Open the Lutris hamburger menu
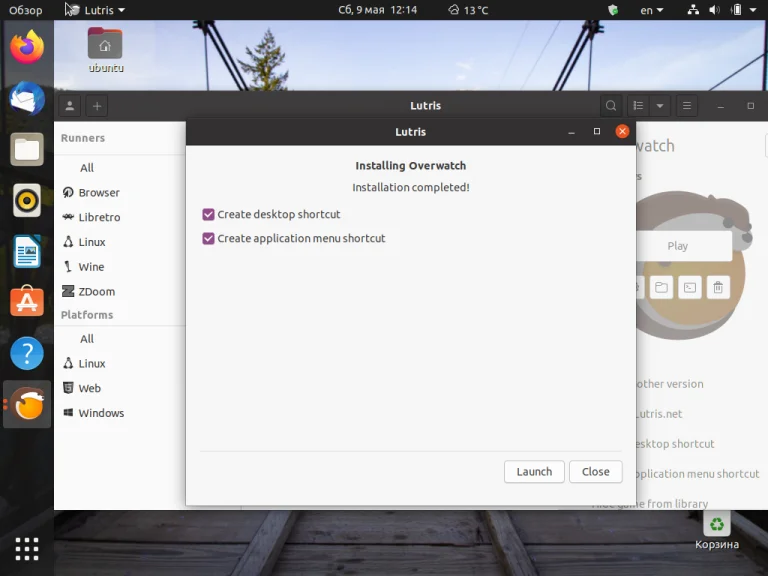 [x=687, y=106]
